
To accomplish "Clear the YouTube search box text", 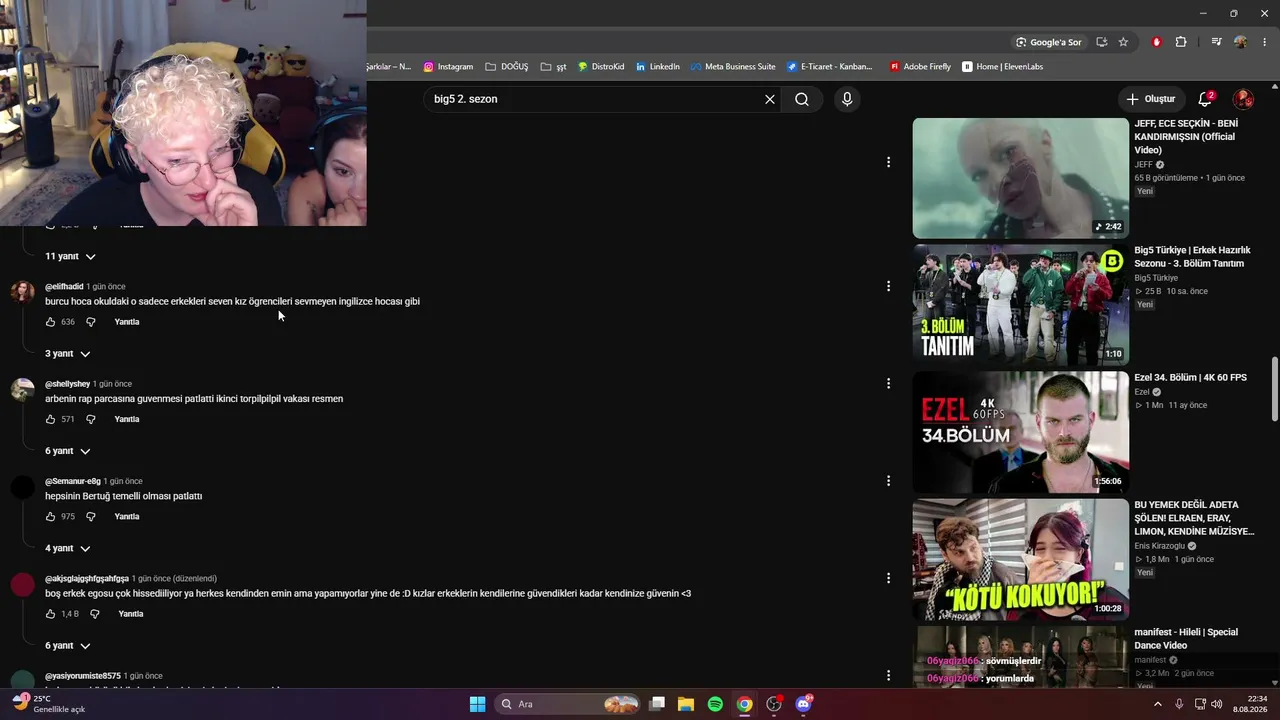I will [770, 99].
